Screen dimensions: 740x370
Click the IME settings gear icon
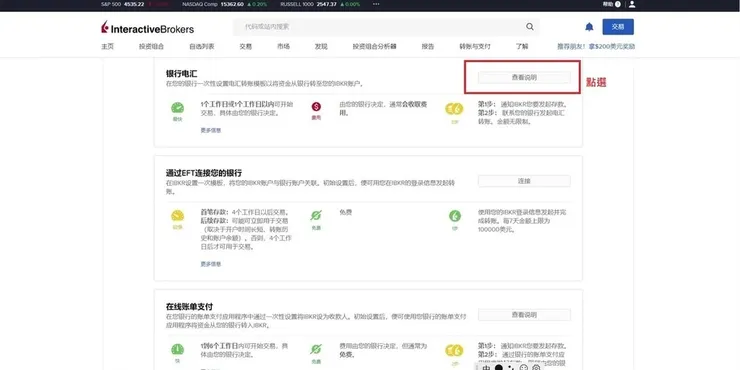tap(536, 367)
